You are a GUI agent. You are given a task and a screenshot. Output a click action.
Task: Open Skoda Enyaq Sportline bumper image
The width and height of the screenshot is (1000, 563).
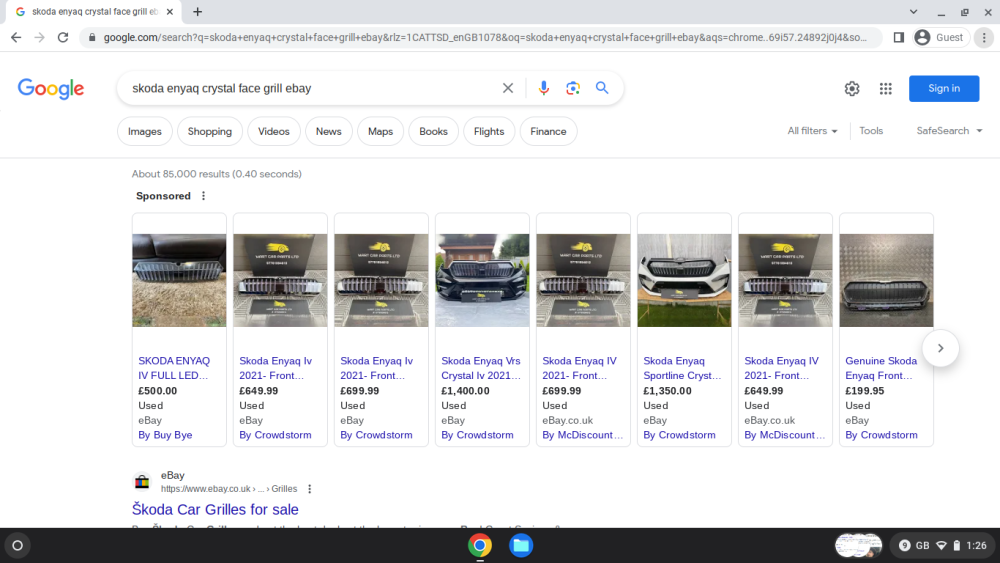(684, 281)
